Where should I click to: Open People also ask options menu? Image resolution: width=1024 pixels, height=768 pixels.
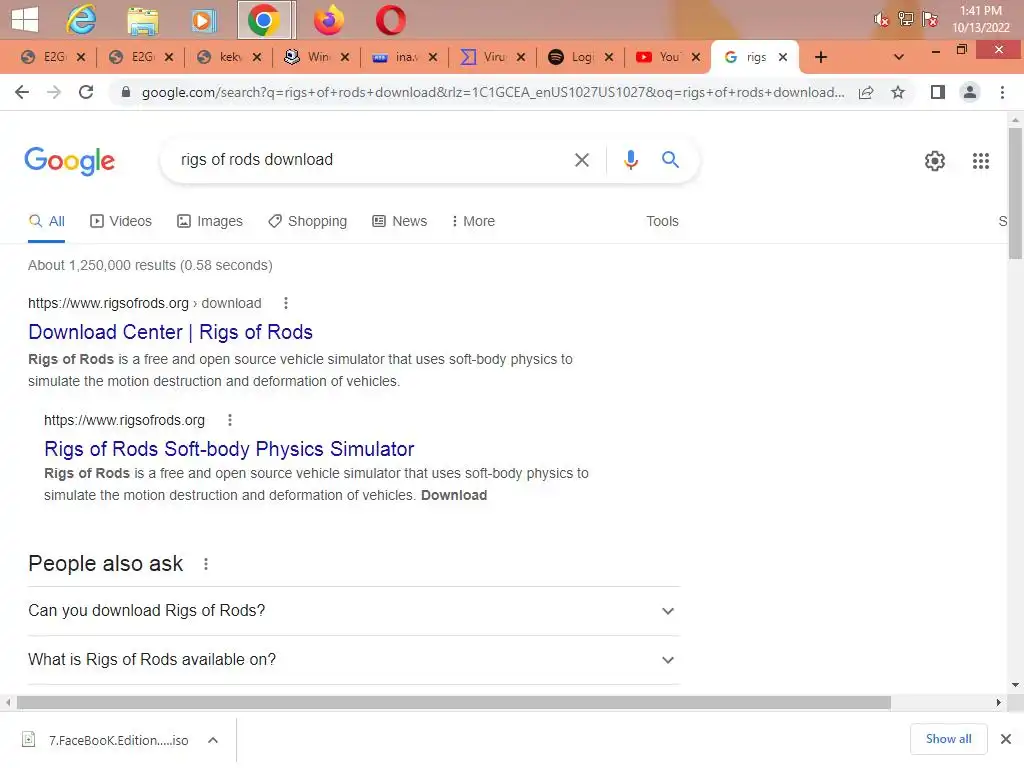tap(206, 564)
